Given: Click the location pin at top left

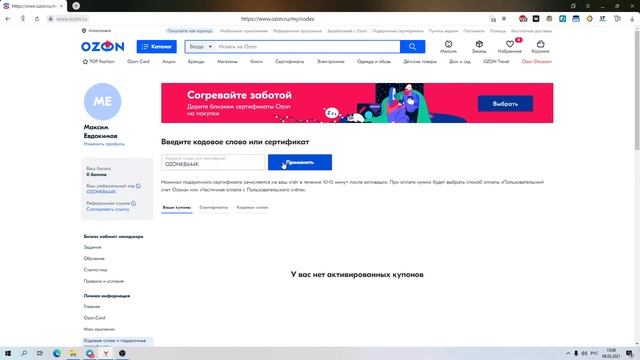Looking at the screenshot, I should coord(84,31).
